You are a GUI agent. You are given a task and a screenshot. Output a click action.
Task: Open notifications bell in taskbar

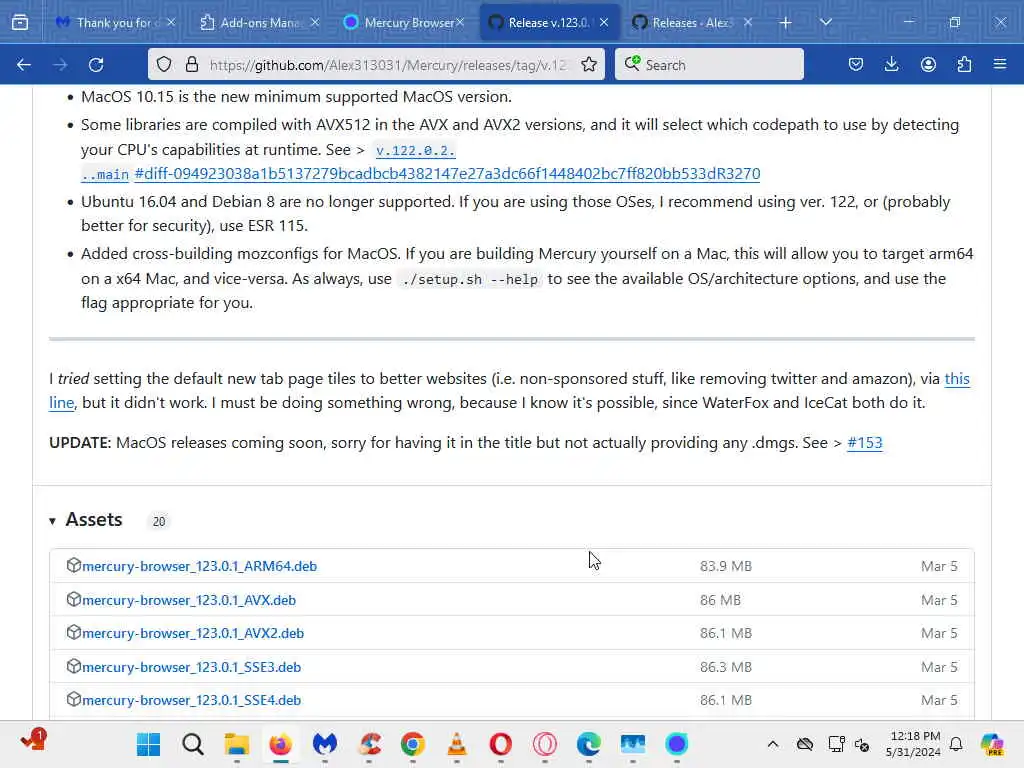[x=956, y=744]
